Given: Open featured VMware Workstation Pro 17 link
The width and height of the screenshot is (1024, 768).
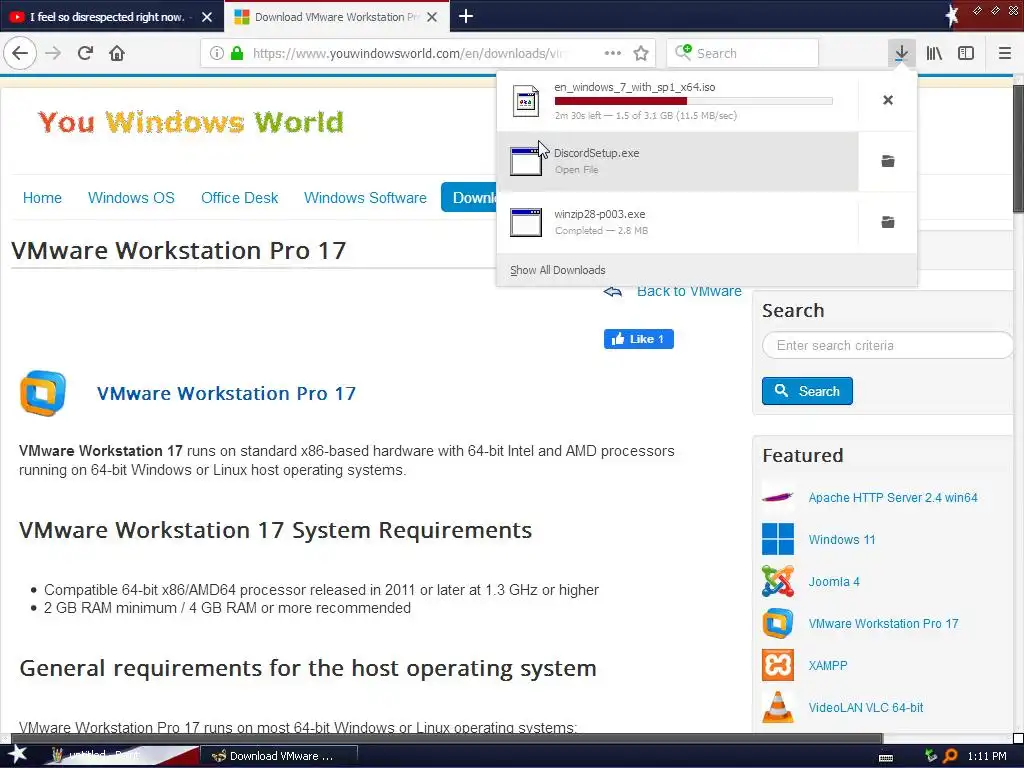Looking at the screenshot, I should [x=883, y=624].
